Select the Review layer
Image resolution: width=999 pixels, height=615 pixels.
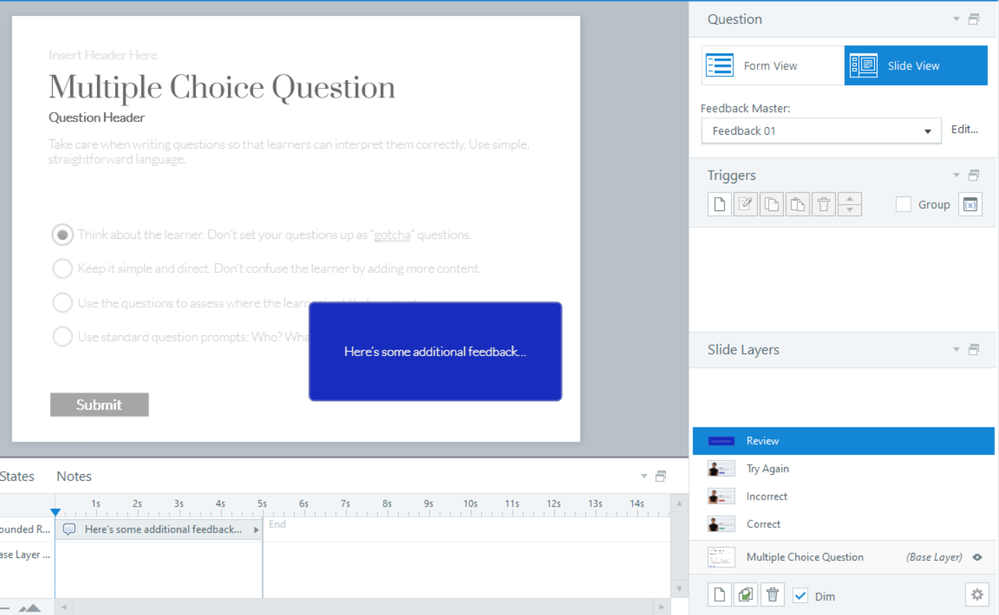pyautogui.click(x=844, y=441)
